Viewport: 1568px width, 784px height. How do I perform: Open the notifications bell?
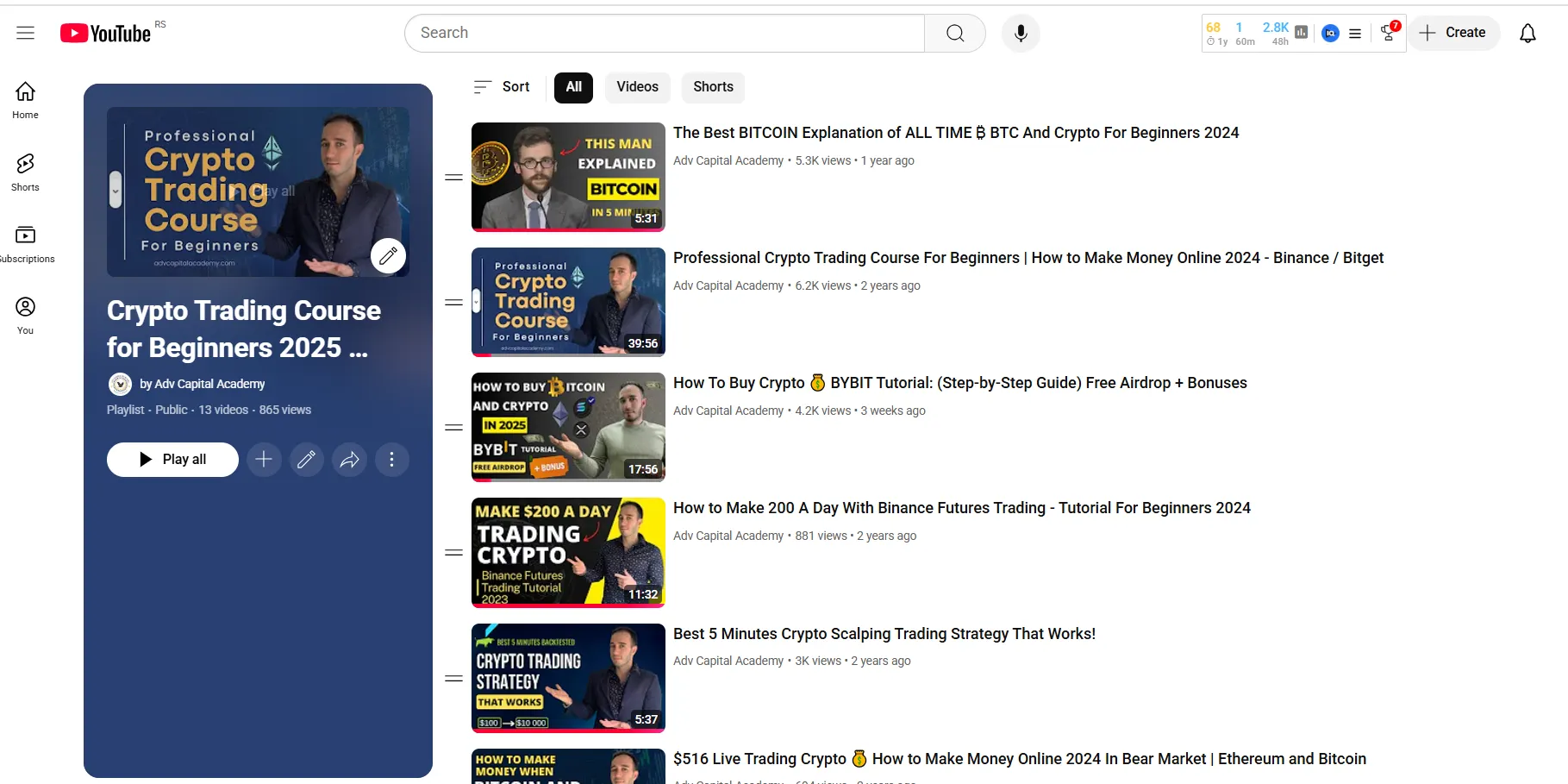(x=1527, y=33)
